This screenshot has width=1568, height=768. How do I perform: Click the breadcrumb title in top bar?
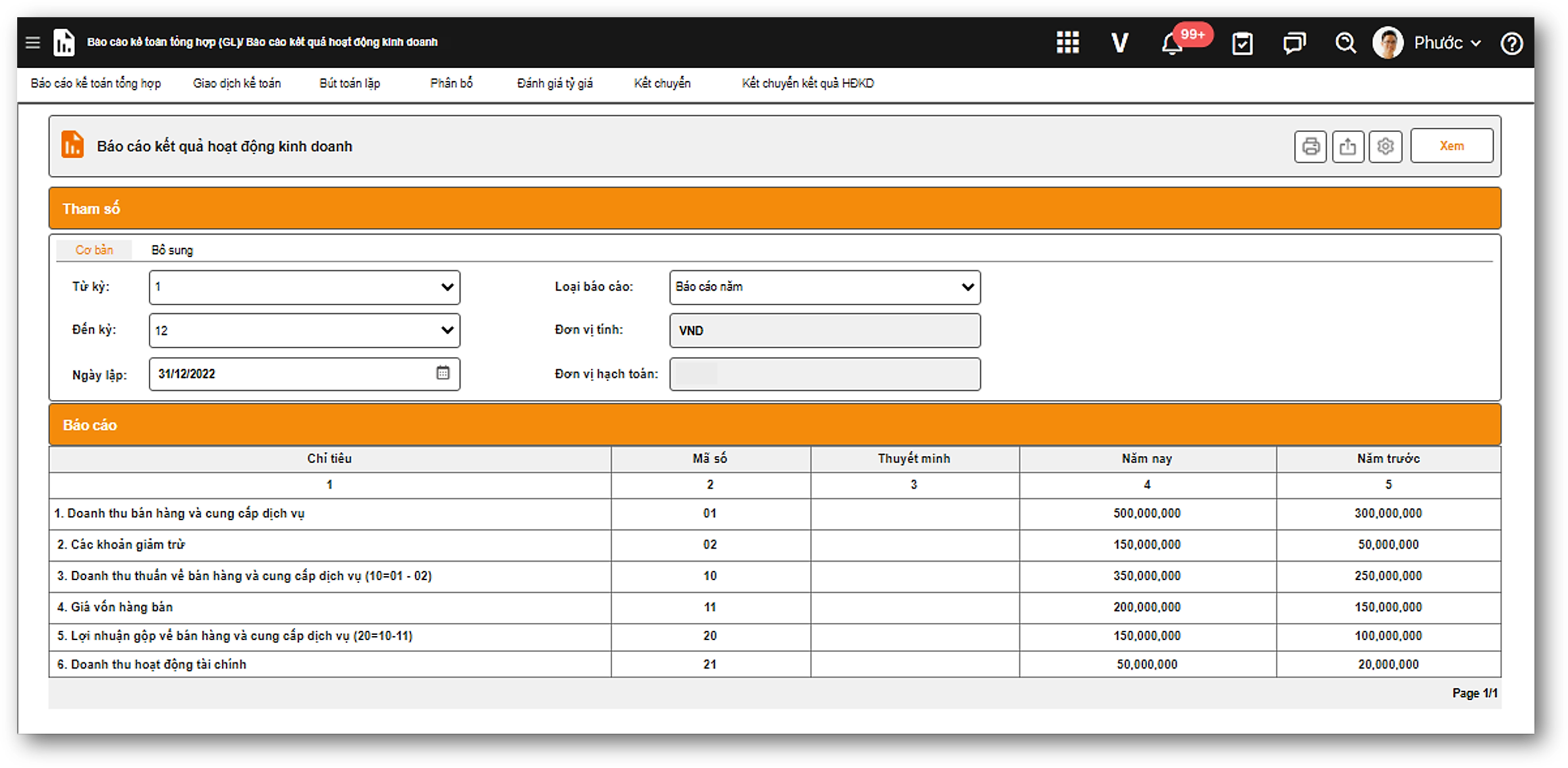262,42
